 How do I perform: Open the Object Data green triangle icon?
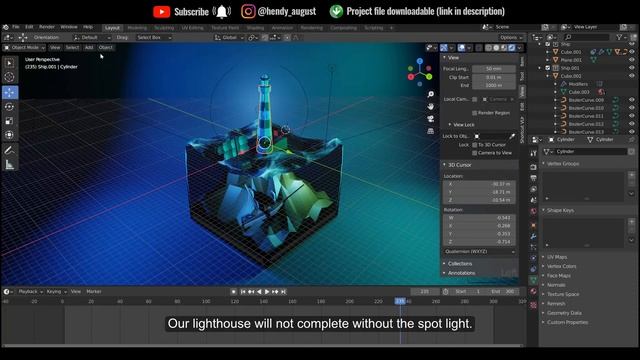[533, 280]
